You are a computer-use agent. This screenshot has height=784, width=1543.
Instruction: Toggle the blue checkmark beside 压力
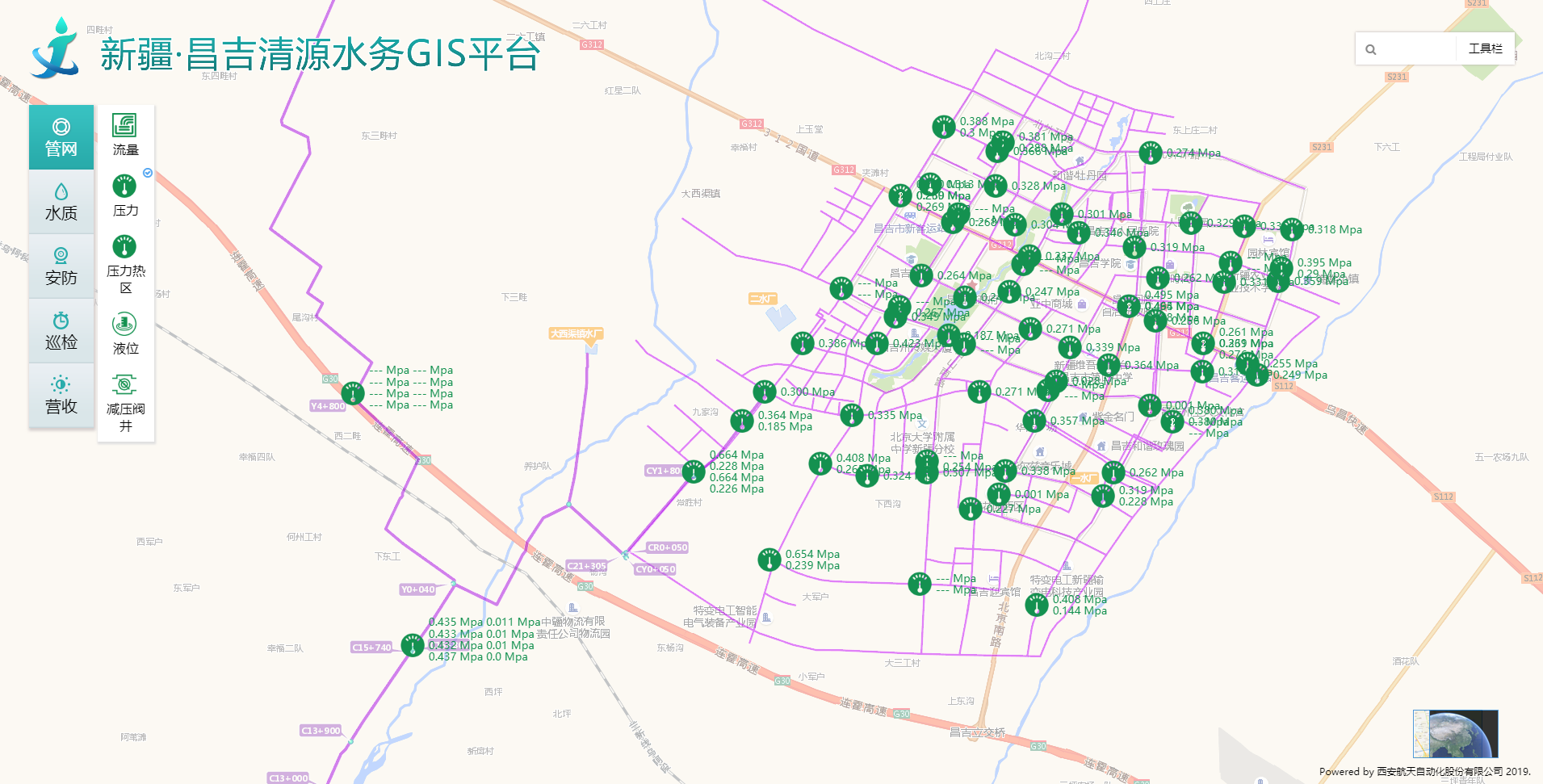(148, 173)
